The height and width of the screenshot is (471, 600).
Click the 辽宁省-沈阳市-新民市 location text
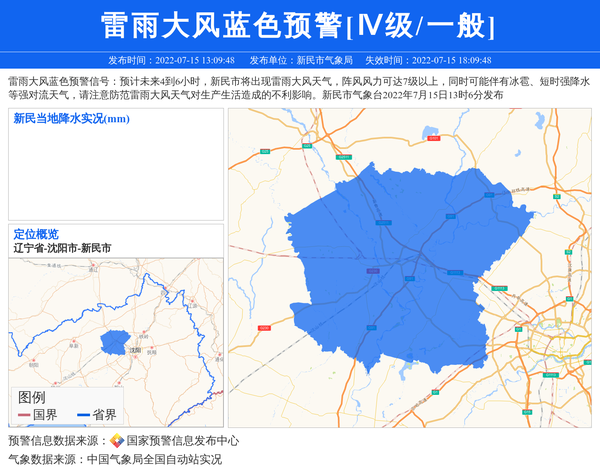[x=62, y=247]
